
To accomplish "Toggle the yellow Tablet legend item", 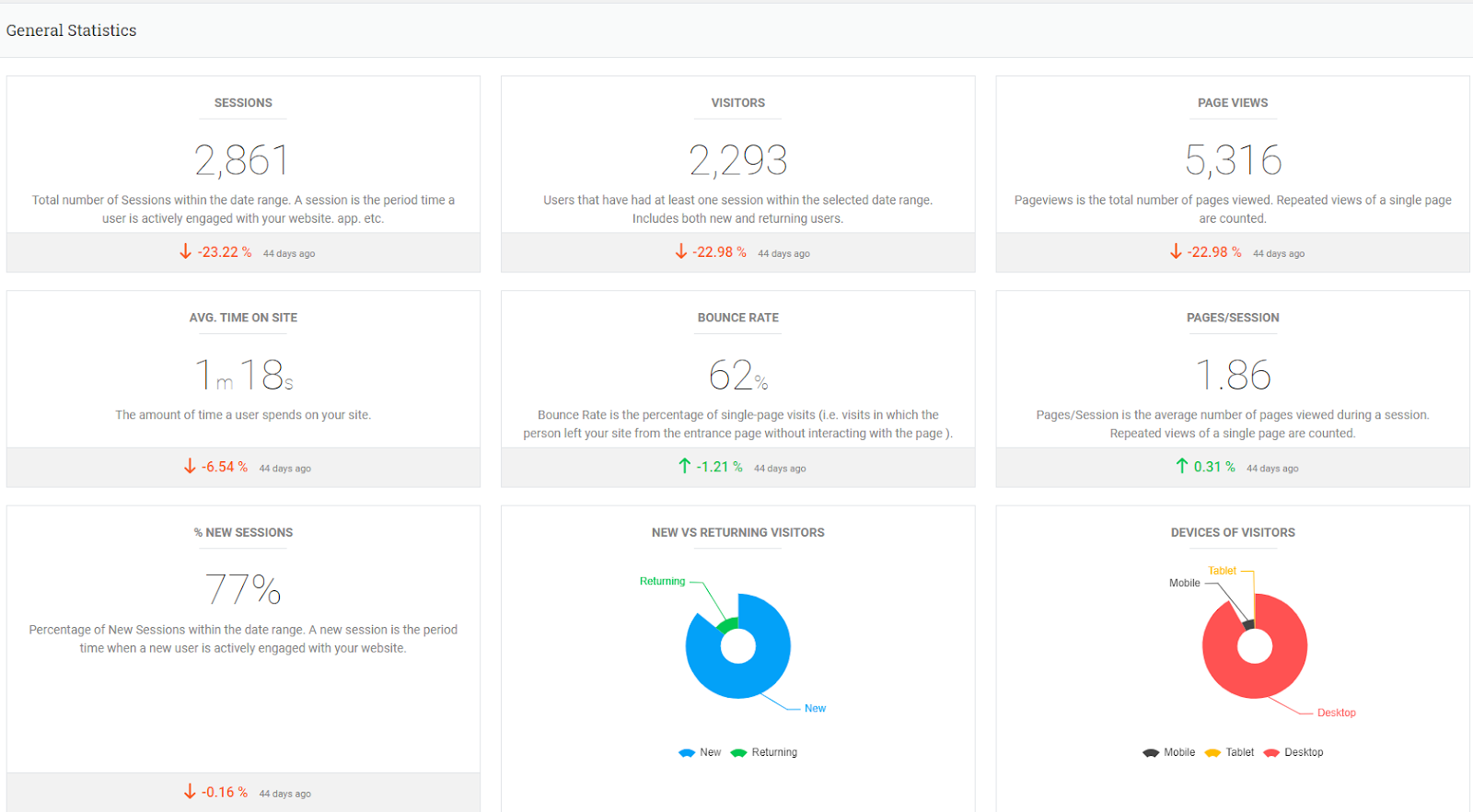I will (1229, 752).
